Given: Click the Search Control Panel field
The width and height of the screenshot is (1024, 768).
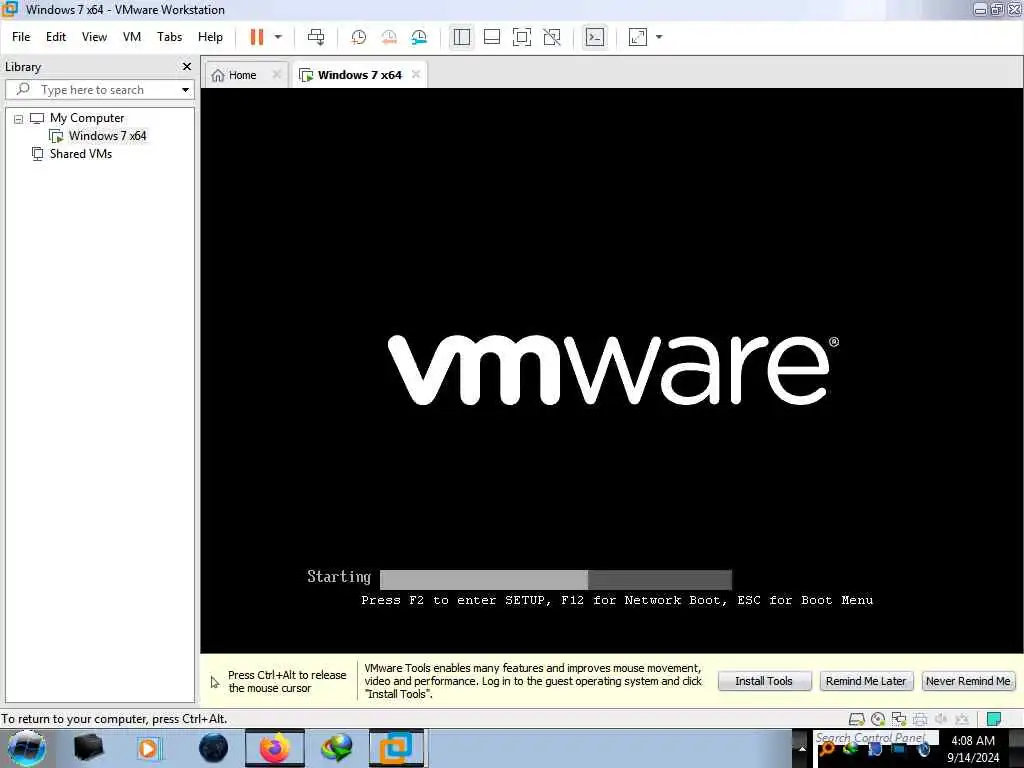Looking at the screenshot, I should coord(874,737).
